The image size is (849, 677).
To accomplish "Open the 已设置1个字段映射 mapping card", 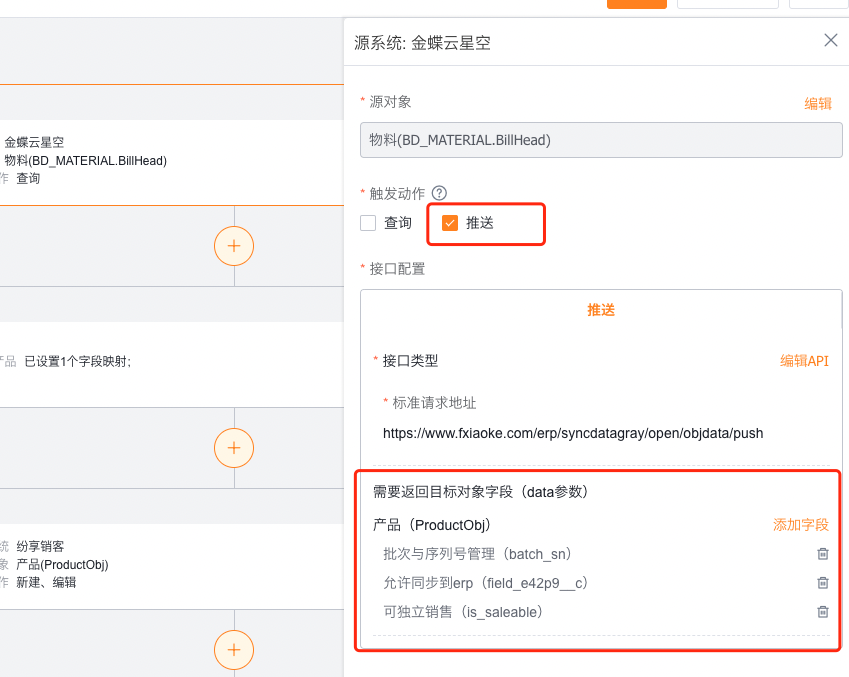I will click(x=172, y=364).
